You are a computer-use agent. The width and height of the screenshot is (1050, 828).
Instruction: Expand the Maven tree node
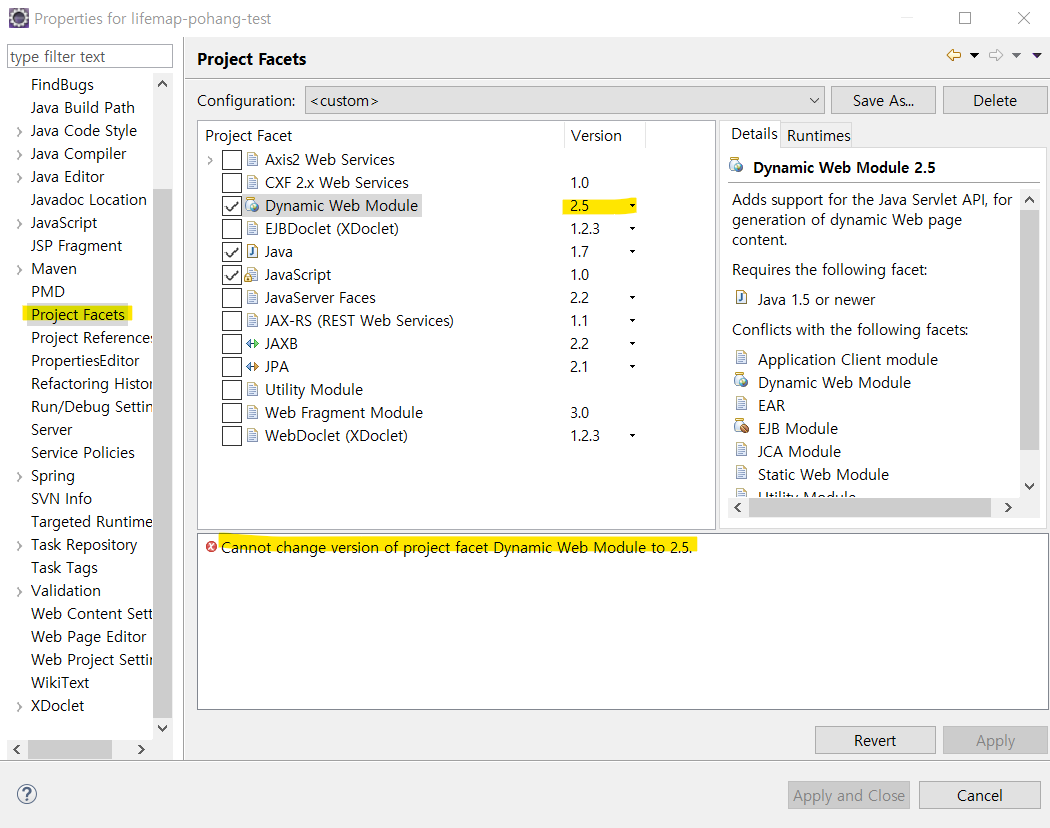click(x=19, y=269)
